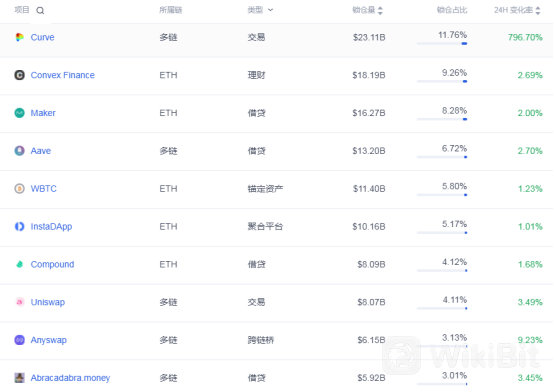The height and width of the screenshot is (392, 554).
Task: Open the Uniswap project link
Action: (48, 302)
